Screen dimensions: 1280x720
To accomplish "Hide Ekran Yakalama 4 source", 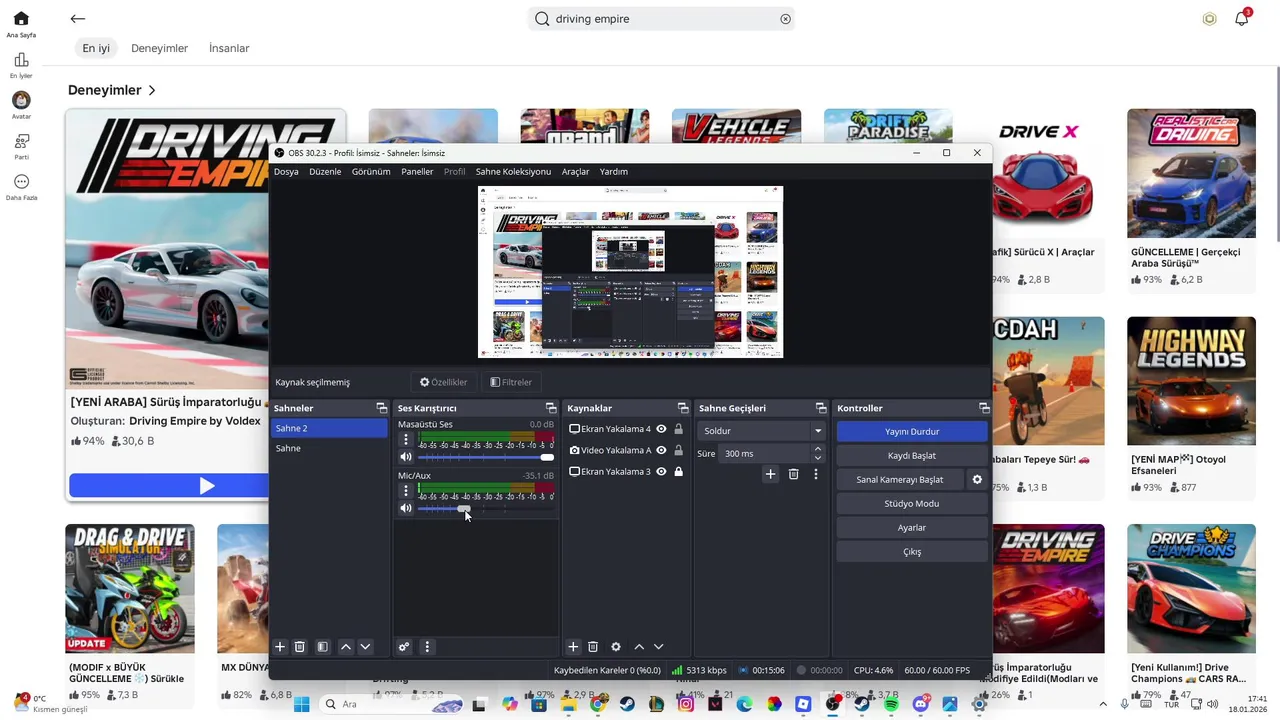I will [x=661, y=429].
